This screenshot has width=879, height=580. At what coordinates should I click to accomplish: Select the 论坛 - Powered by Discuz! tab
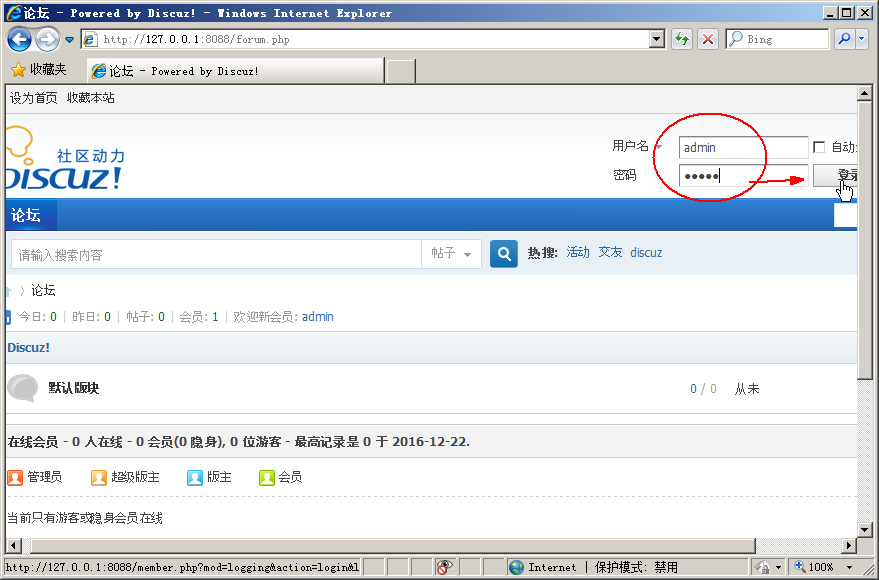pyautogui.click(x=235, y=71)
